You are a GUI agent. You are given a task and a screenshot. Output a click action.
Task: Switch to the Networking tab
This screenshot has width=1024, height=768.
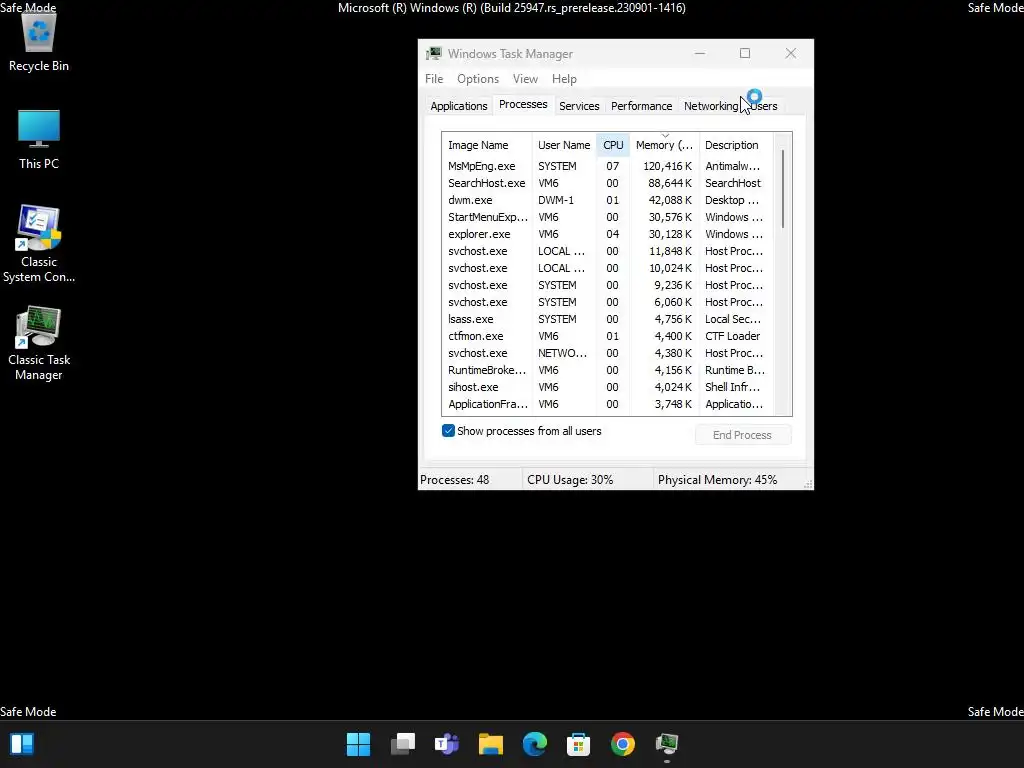pos(711,106)
